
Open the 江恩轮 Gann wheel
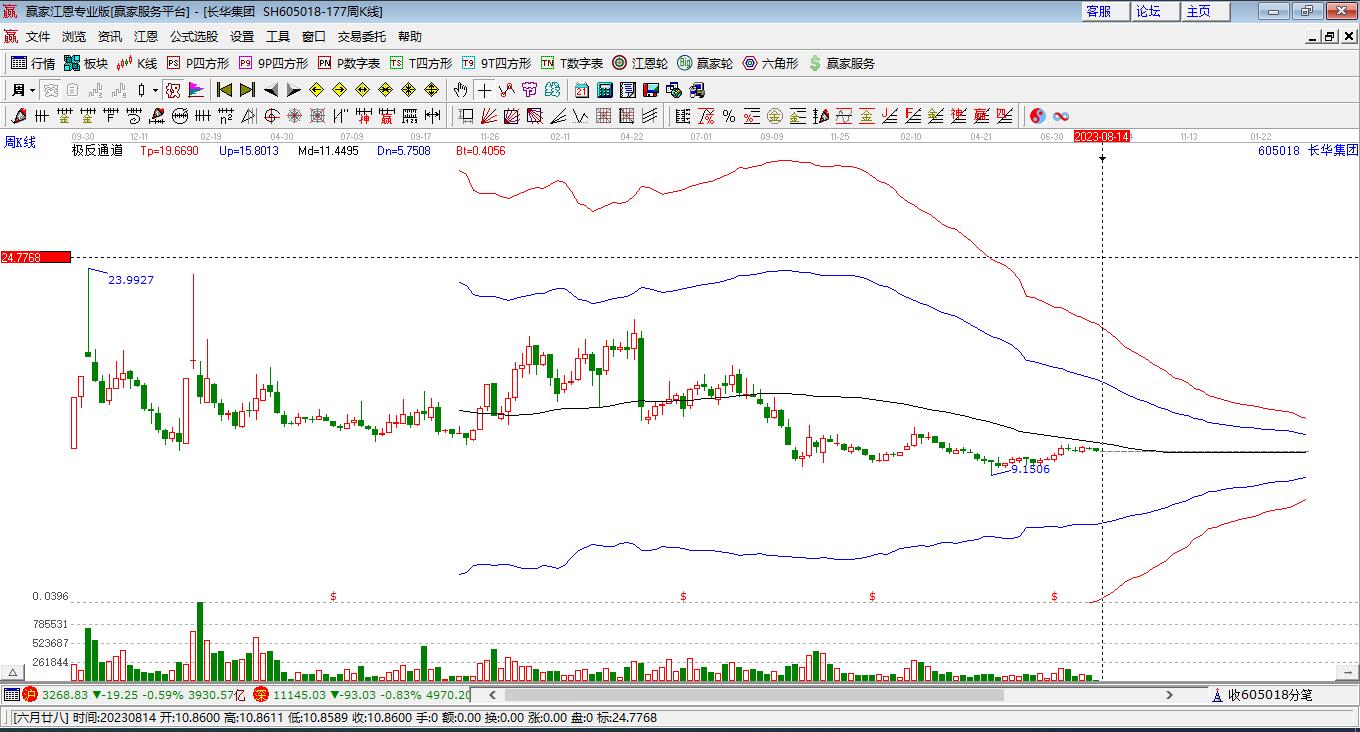pyautogui.click(x=640, y=63)
